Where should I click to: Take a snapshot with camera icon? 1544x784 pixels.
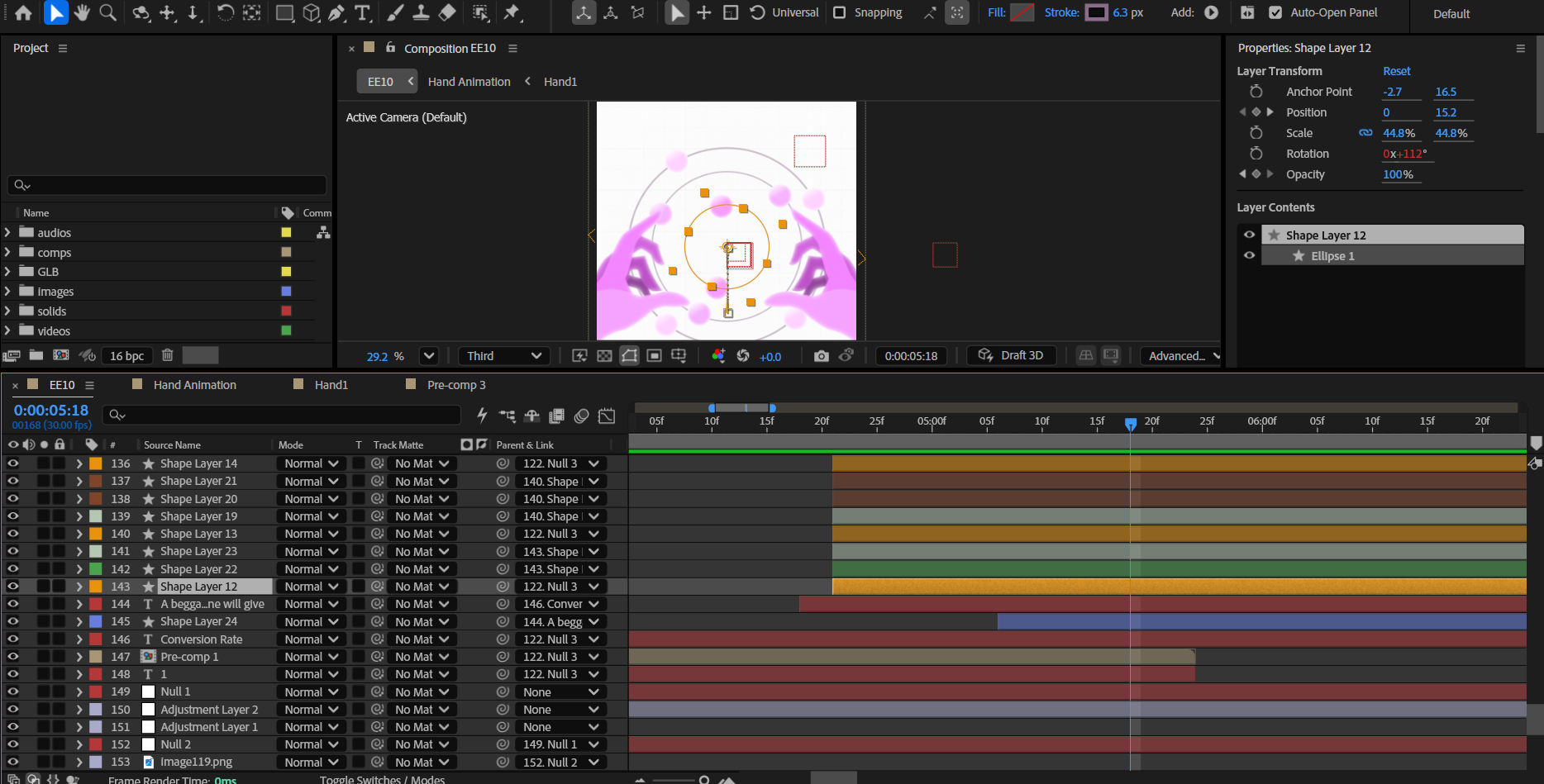pos(821,356)
